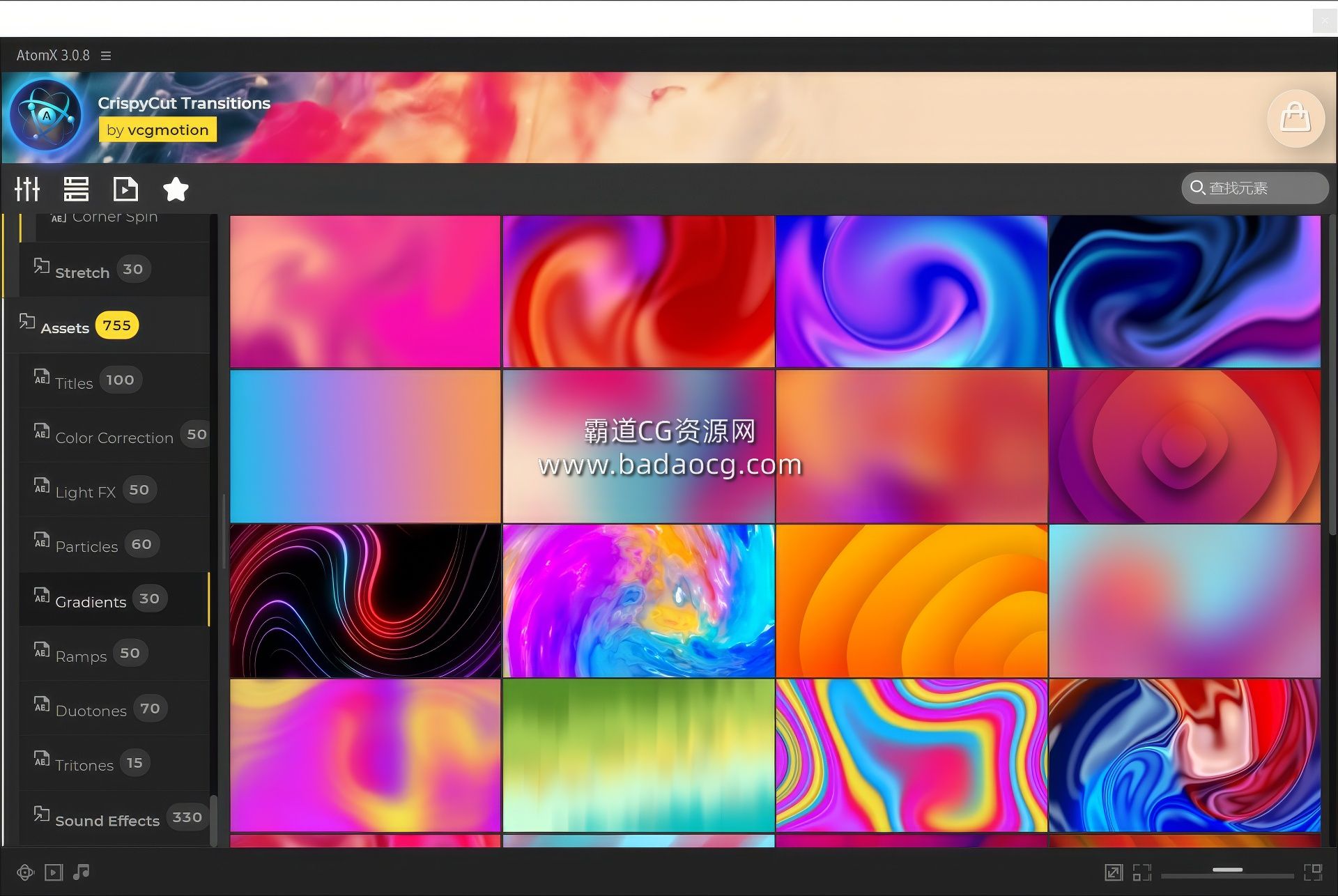
Task: Select the Gradients category
Action: coord(114,599)
